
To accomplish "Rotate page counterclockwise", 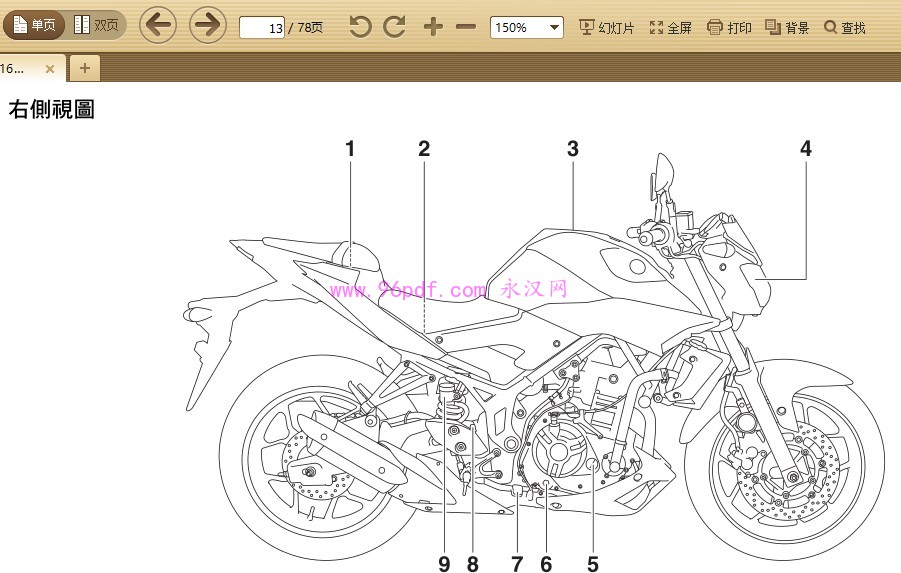I will click(x=360, y=27).
